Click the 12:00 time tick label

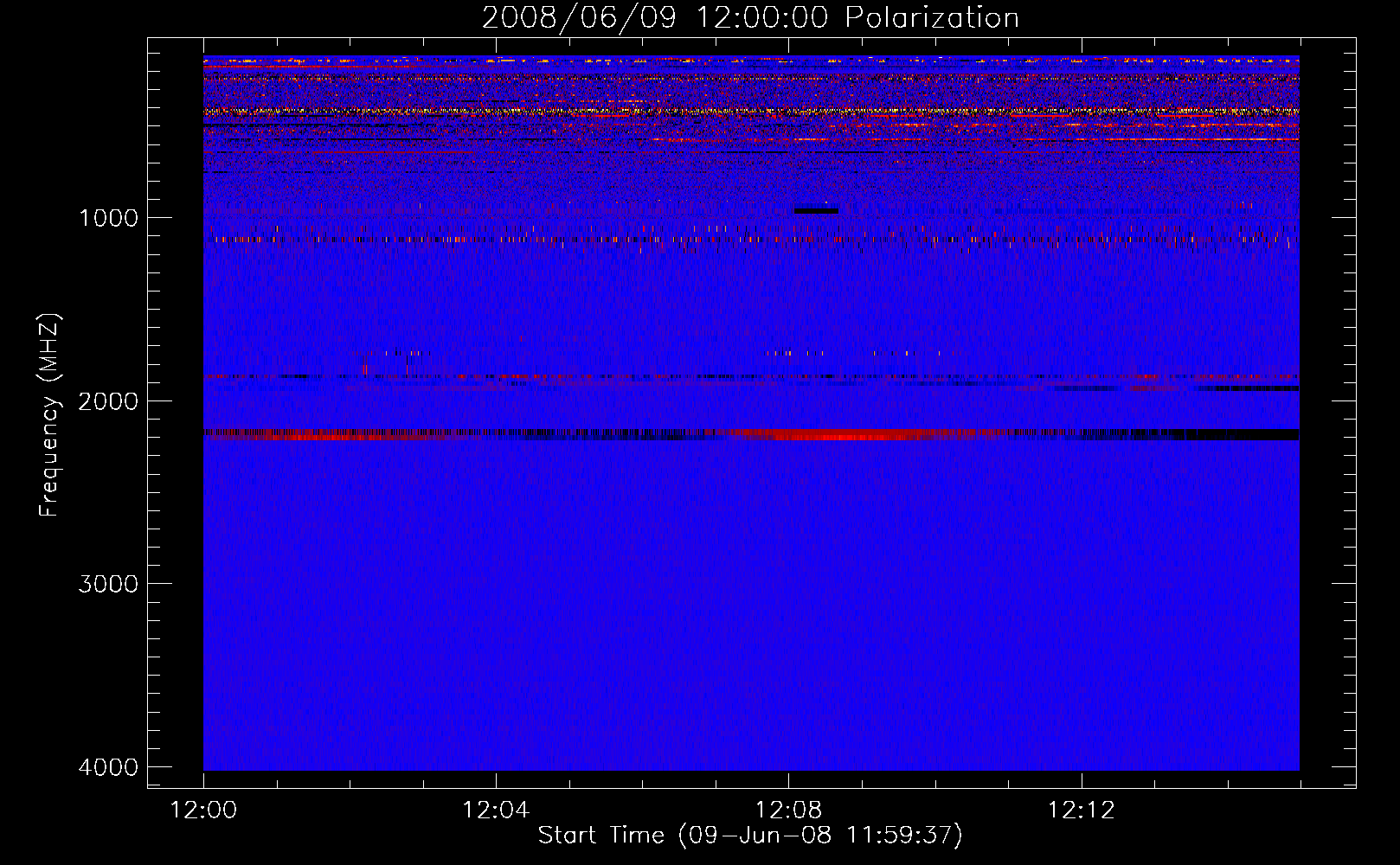pyautogui.click(x=203, y=811)
